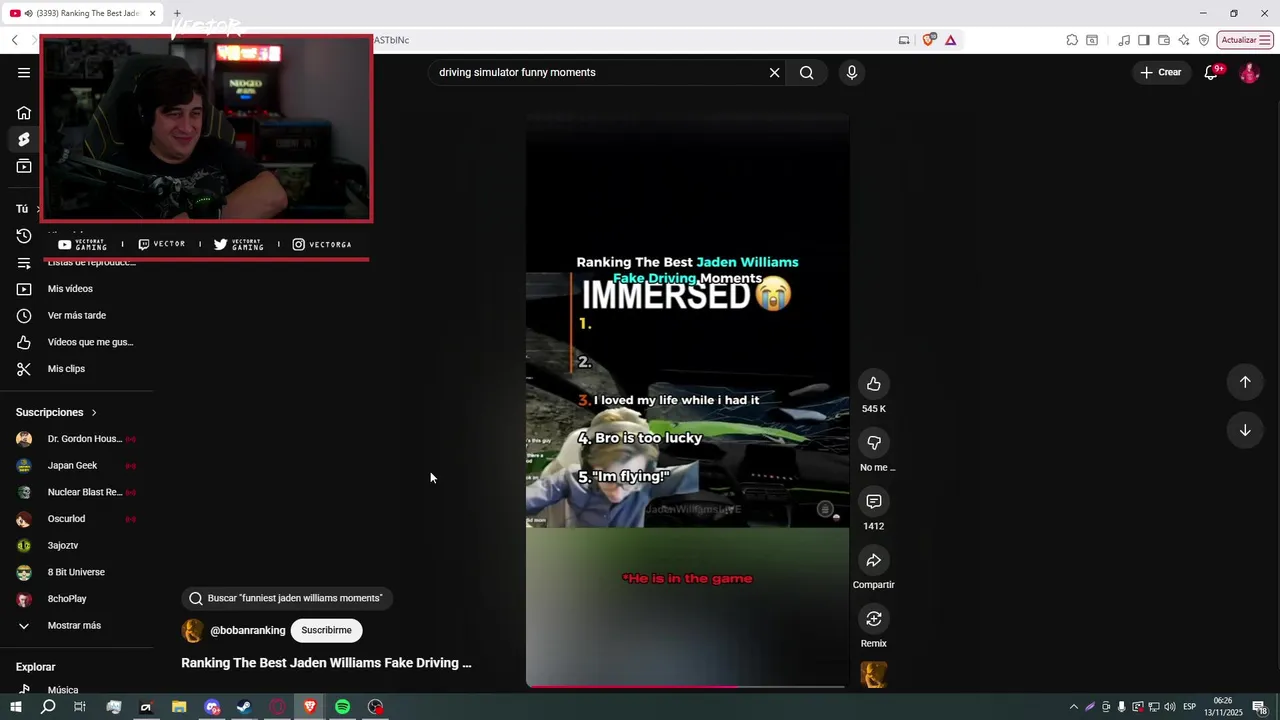Open Brave Wallet icon in toolbar
The image size is (1280, 720).
[x=1164, y=40]
